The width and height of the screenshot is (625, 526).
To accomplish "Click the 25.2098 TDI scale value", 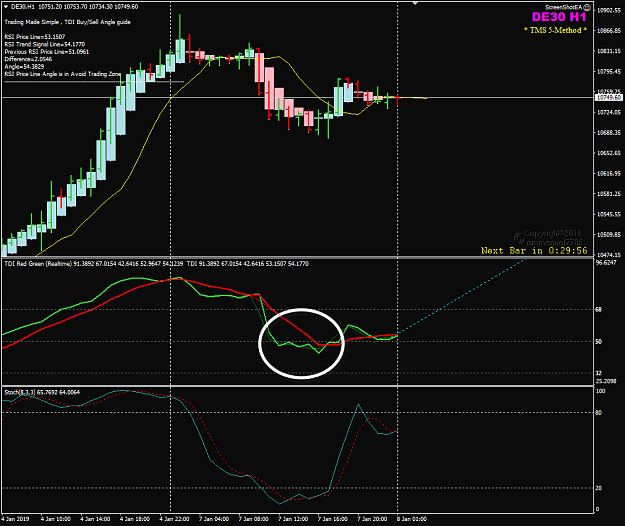I will [x=606, y=381].
